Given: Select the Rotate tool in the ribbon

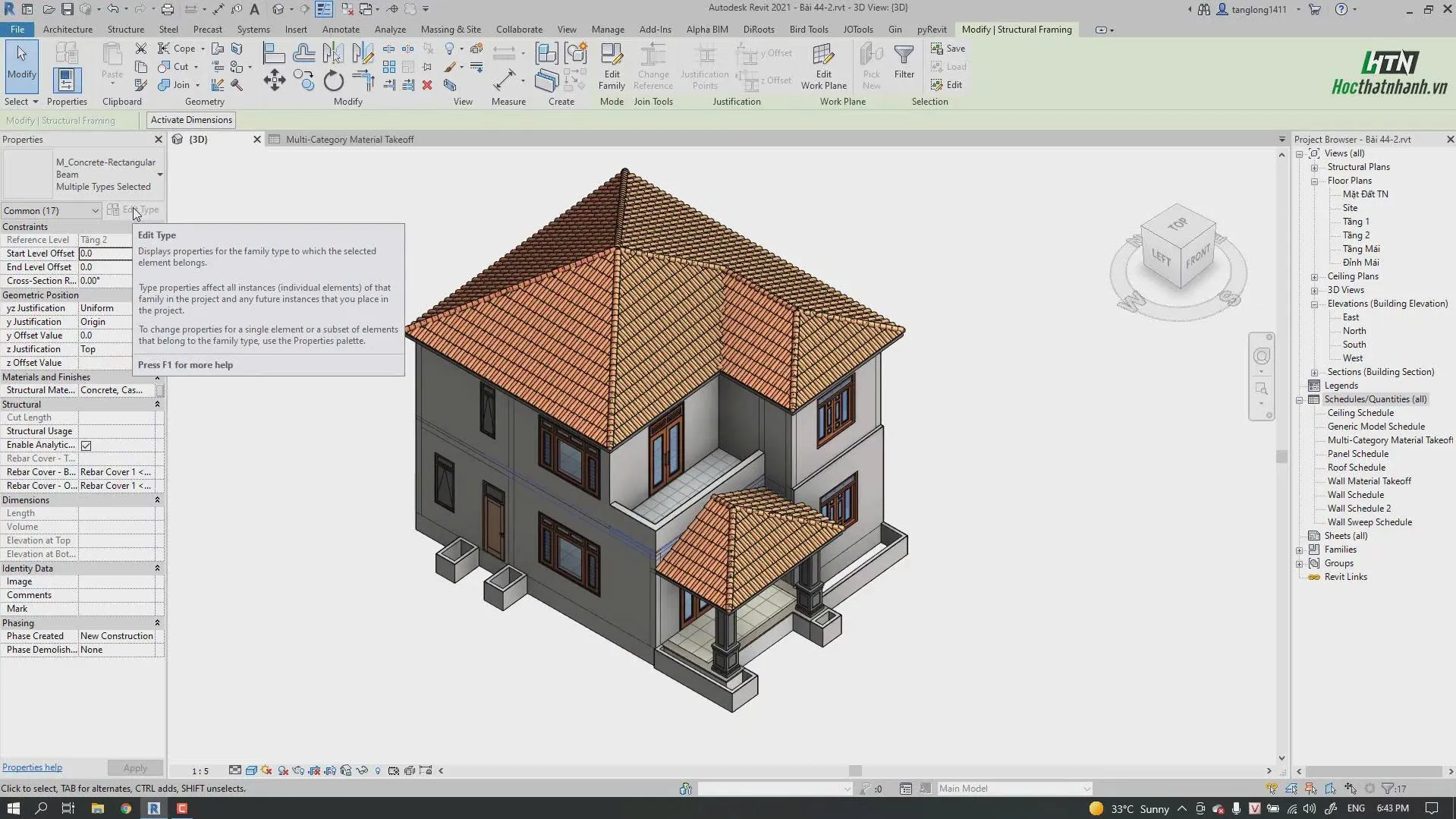Looking at the screenshot, I should 333,80.
